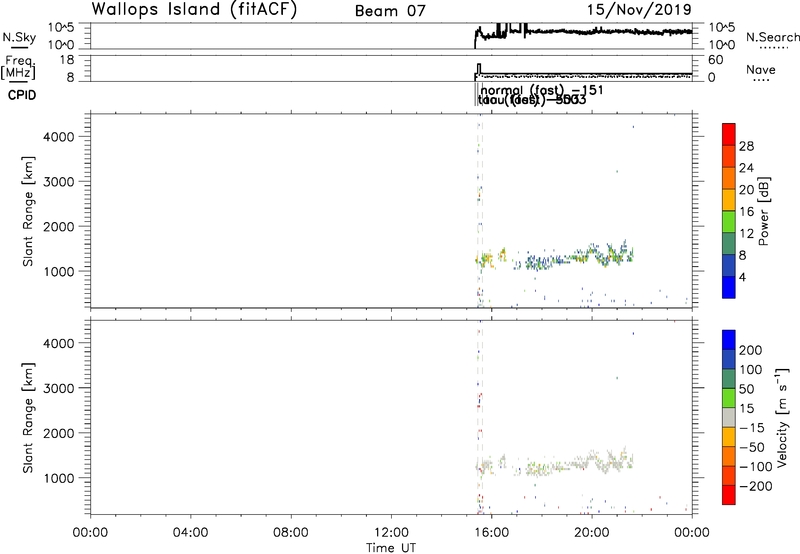Click the 1000 km label in velocity panel

click(59, 478)
